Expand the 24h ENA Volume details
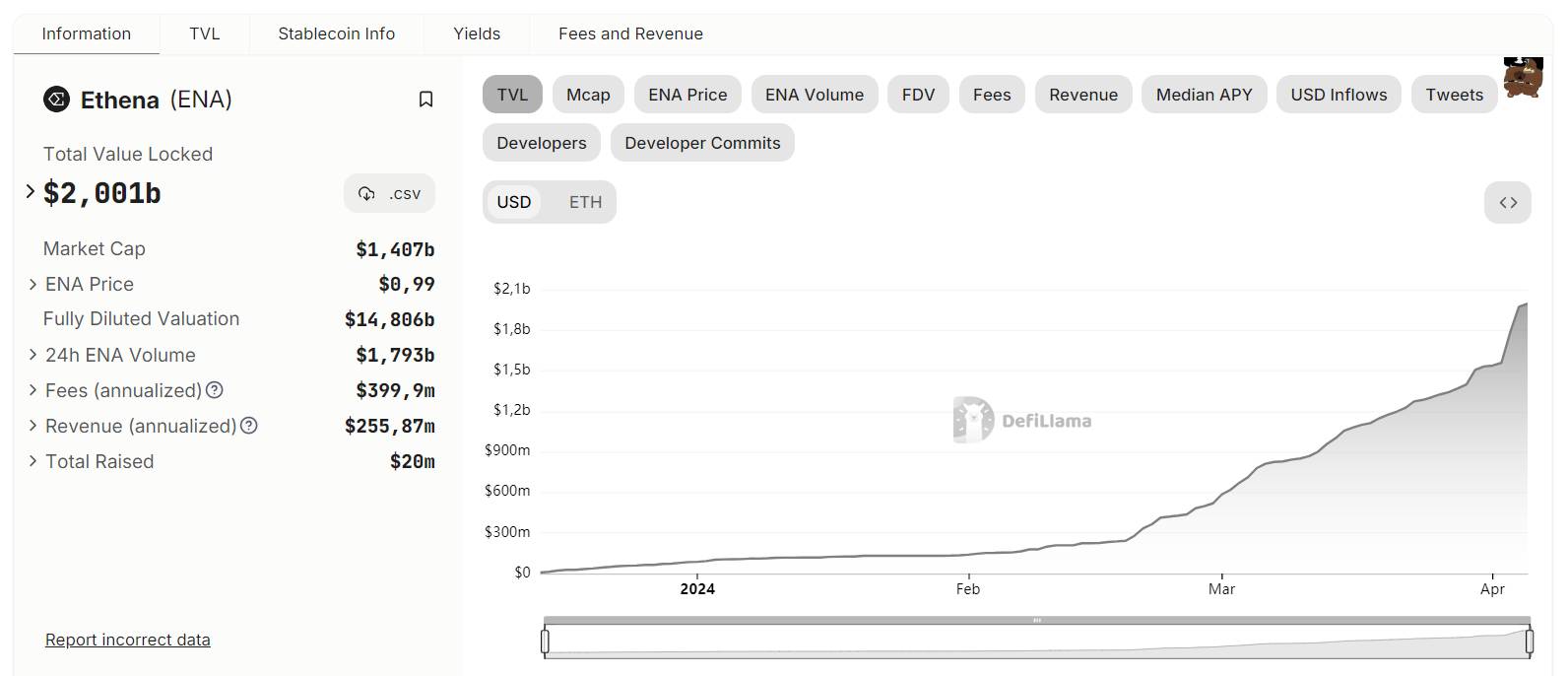Image resolution: width=1568 pixels, height=676 pixels. [33, 355]
